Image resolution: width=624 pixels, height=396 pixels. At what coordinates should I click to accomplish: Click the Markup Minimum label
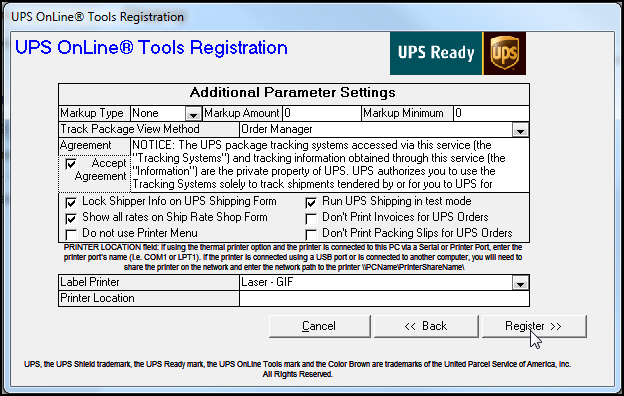(403, 113)
